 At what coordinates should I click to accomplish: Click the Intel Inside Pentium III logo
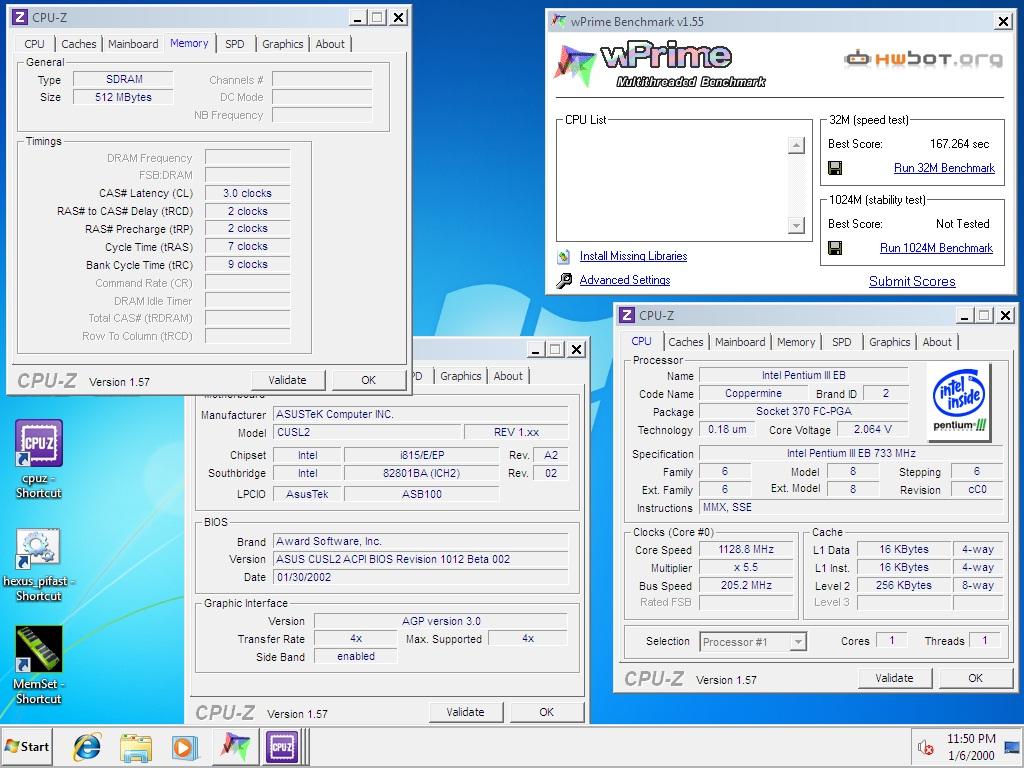pos(959,402)
